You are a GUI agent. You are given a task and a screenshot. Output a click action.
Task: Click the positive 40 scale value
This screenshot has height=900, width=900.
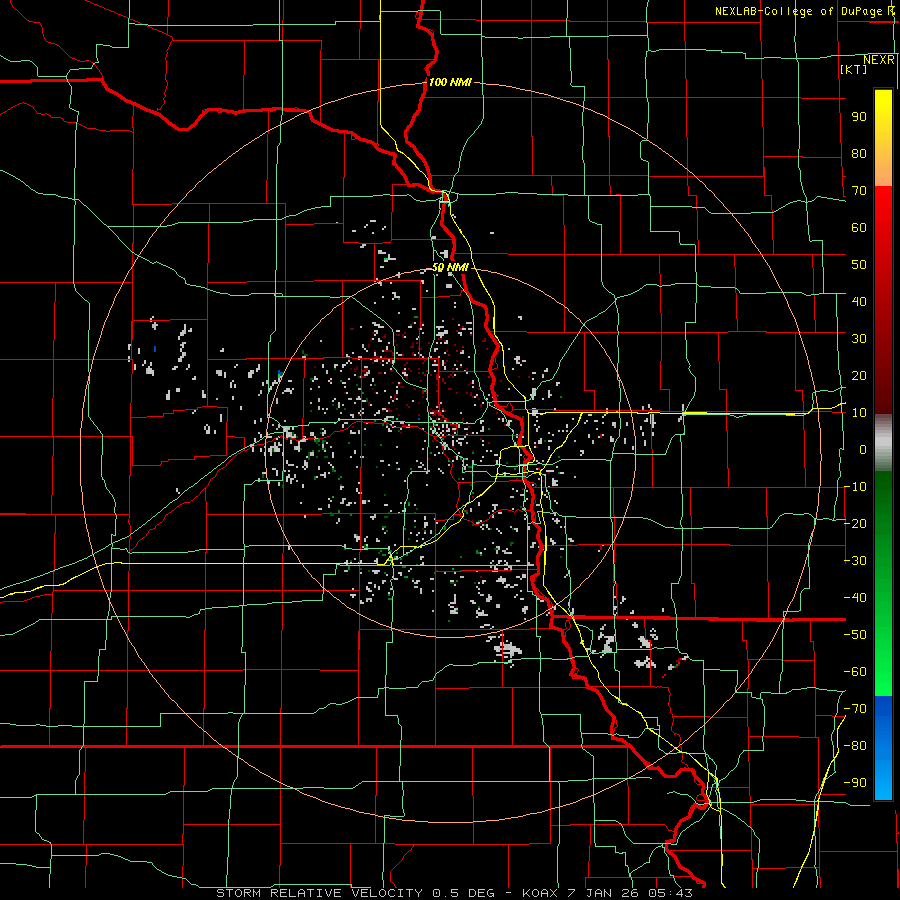click(859, 301)
